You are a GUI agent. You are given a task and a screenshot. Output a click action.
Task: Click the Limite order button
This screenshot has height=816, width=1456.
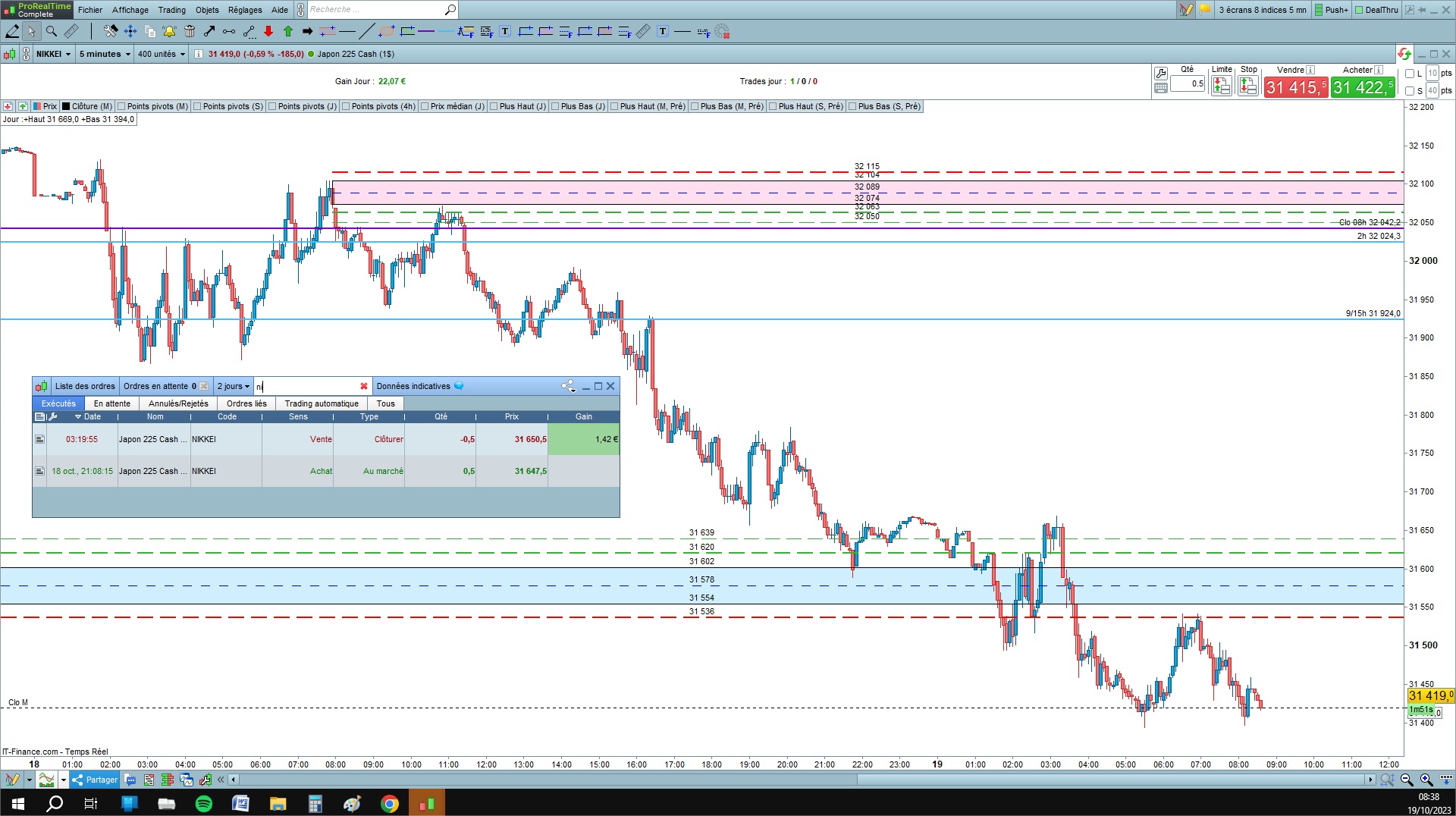[x=1221, y=86]
